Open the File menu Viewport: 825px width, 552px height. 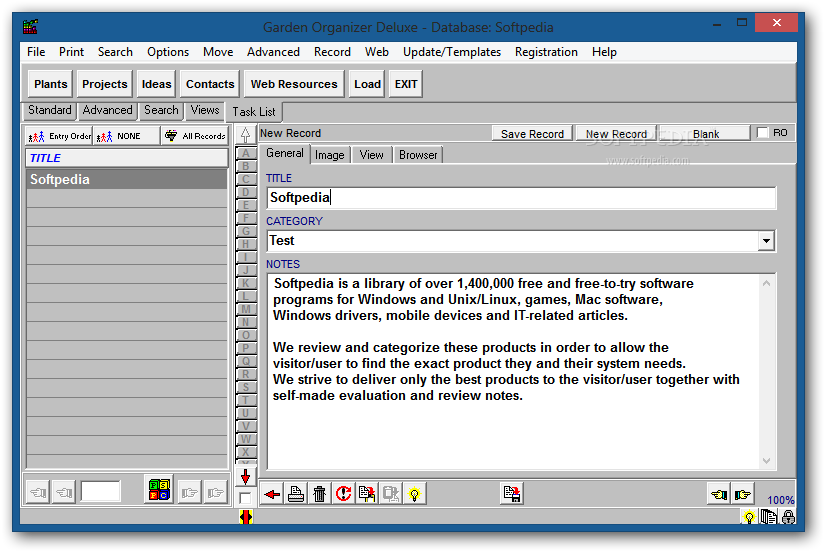(36, 52)
